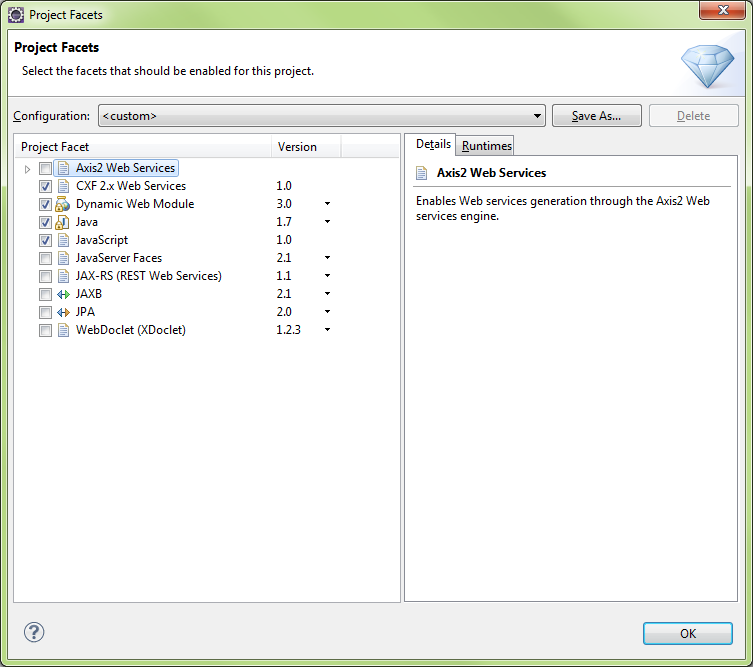The height and width of the screenshot is (667, 753).
Task: Close the Project Facets dialog
Action: [723, 11]
